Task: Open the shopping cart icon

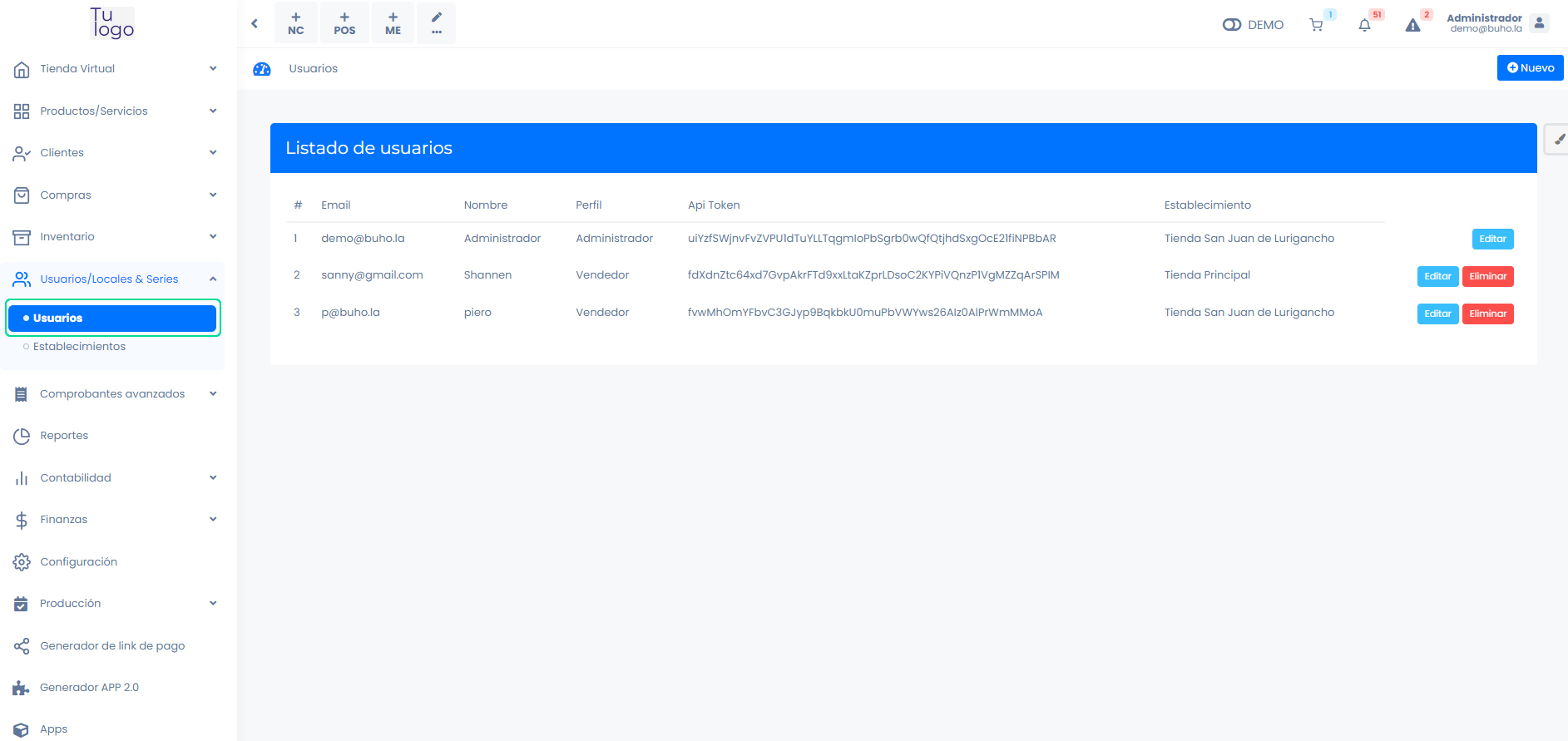Action: click(x=1316, y=25)
